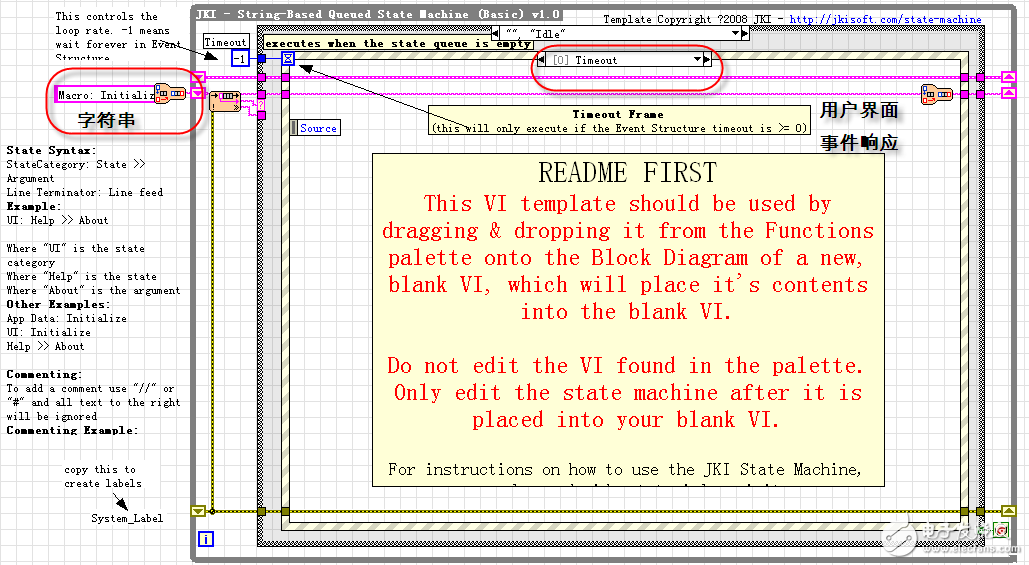This screenshot has width=1029, height=565.
Task: Select the Add State subVI near the right loop edge
Action: point(936,94)
